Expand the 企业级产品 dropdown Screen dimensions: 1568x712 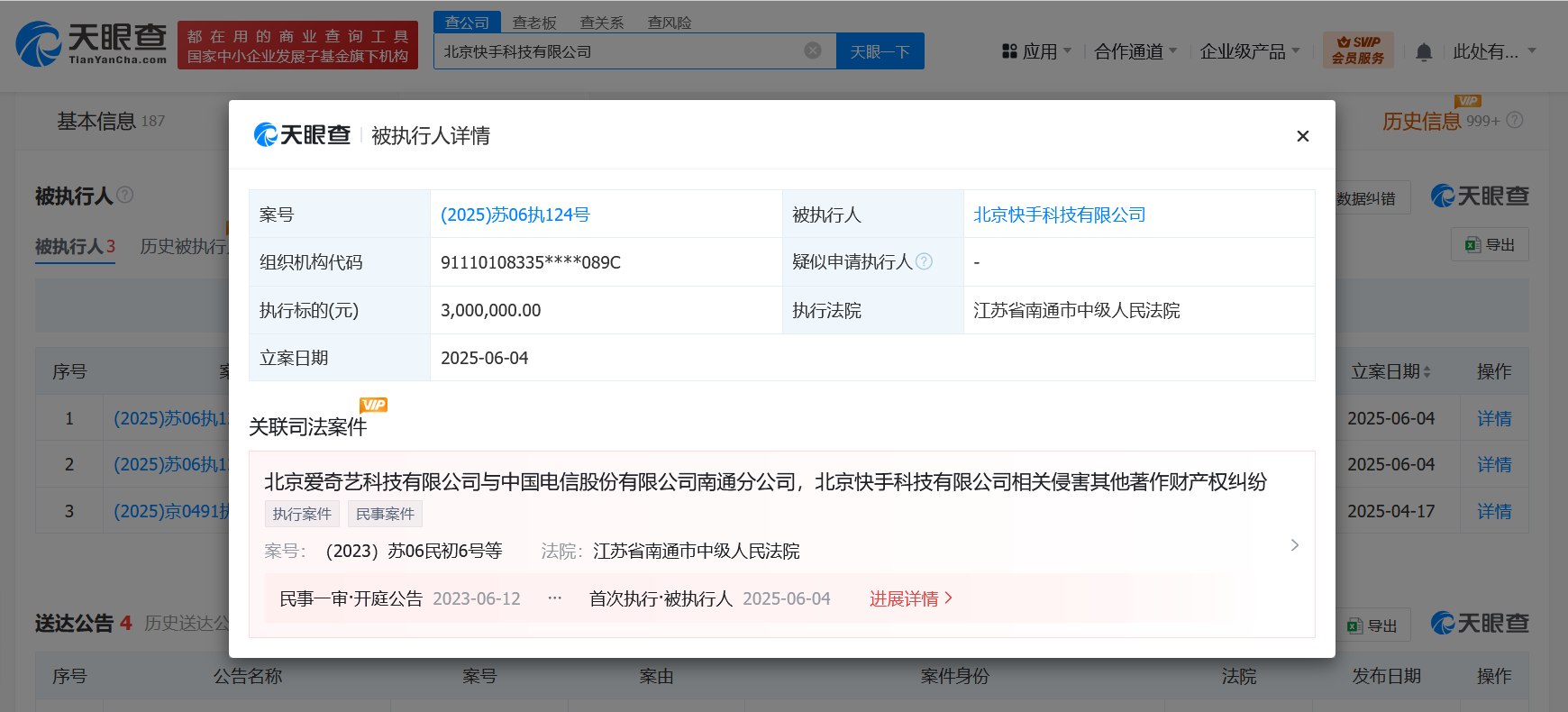click(x=1250, y=51)
